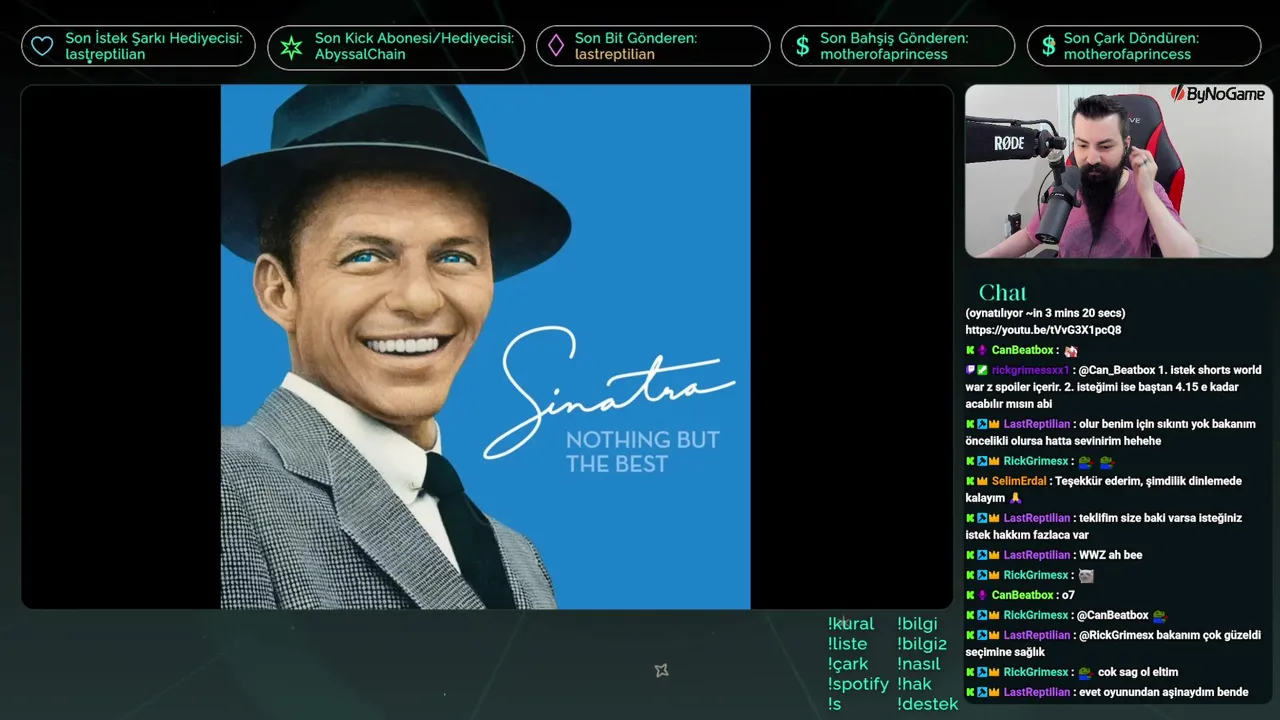This screenshot has height=720, width=1280.
Task: Click the green star icon beside Son Kick Abonesi
Action: [x=291, y=46]
